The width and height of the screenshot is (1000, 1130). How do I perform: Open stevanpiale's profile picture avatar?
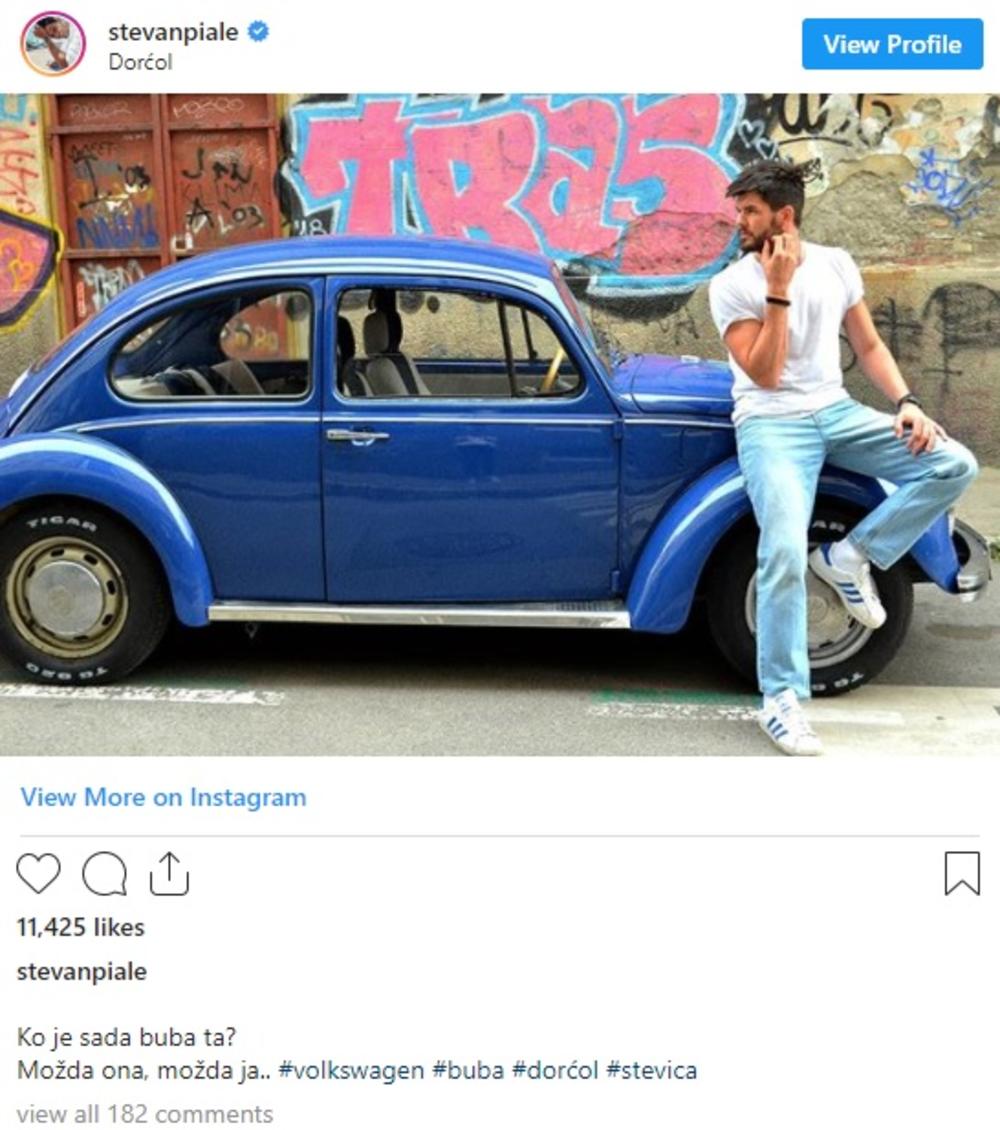(x=53, y=43)
